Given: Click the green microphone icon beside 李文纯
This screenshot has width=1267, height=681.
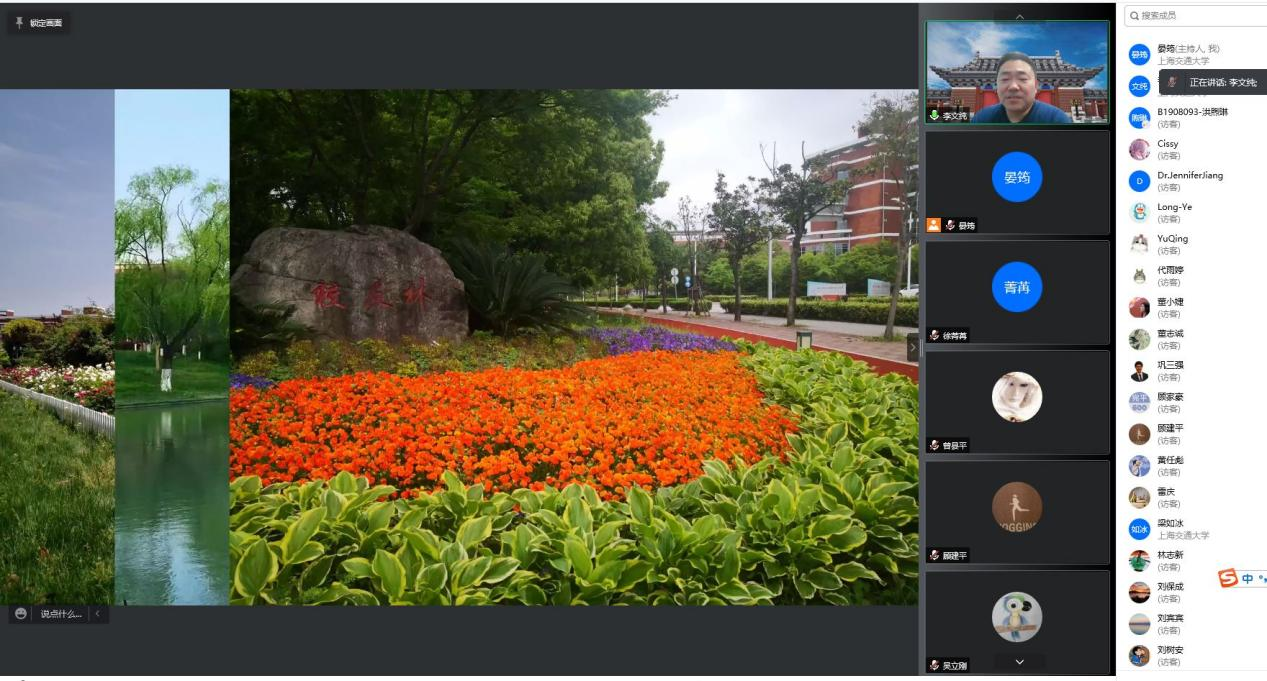Looking at the screenshot, I should (935, 116).
